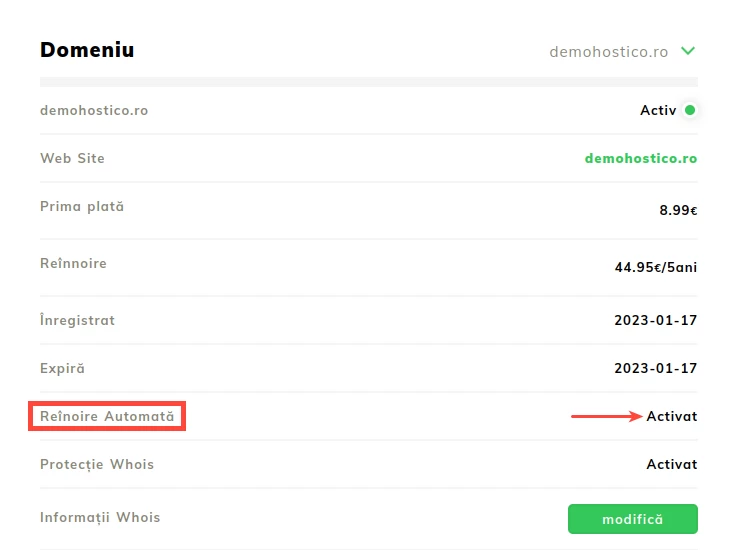Select the Domeniu heading
The image size is (745, 550).
click(x=87, y=50)
